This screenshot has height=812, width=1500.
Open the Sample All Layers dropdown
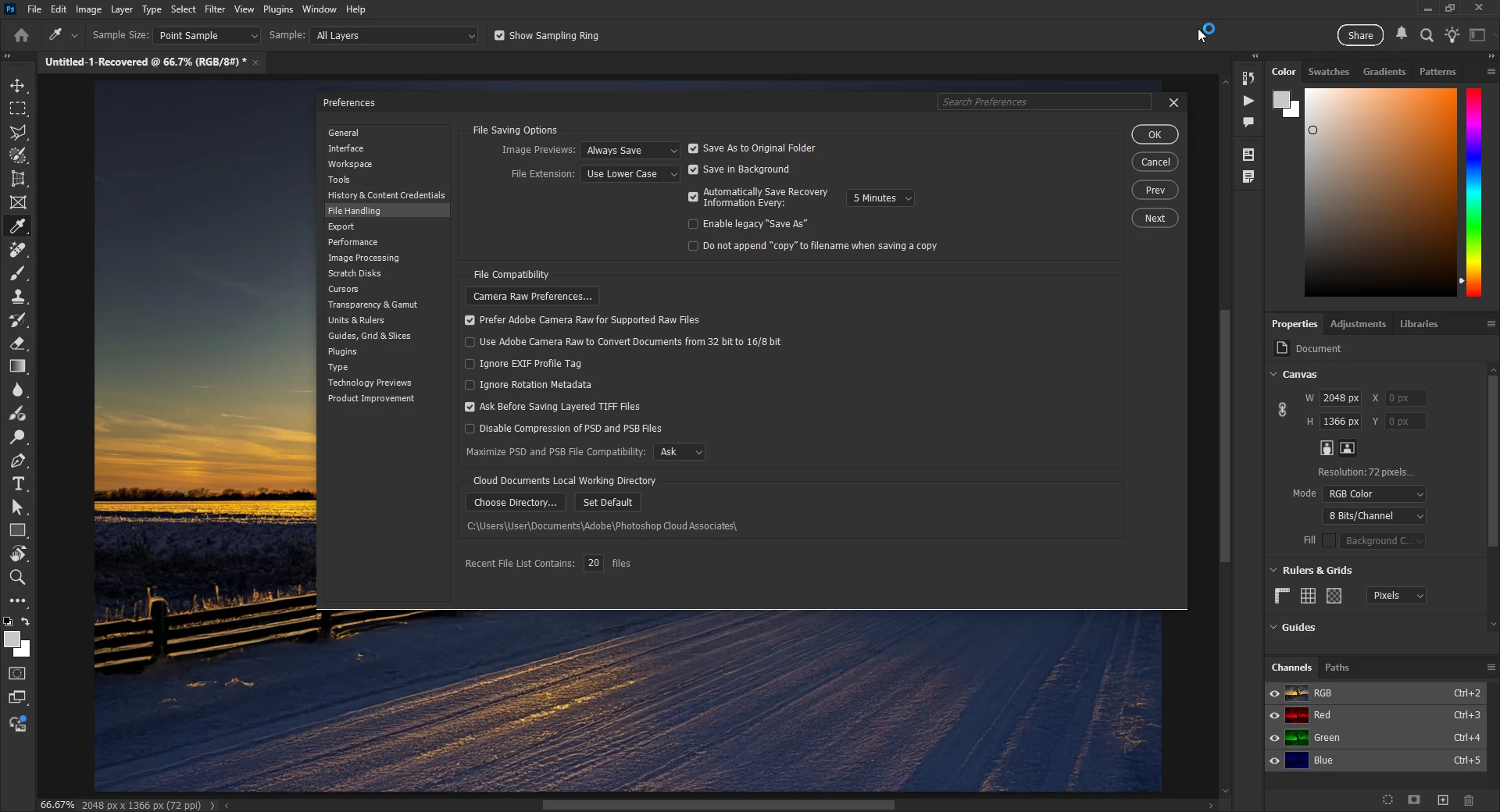click(x=394, y=36)
